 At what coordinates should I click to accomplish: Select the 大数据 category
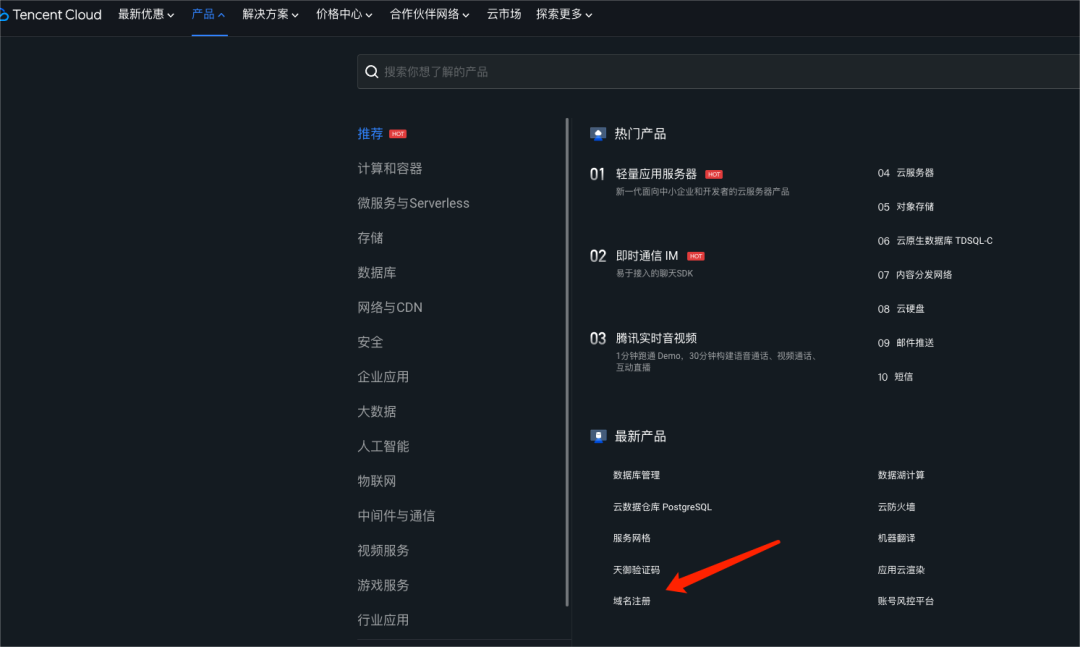pyautogui.click(x=377, y=411)
